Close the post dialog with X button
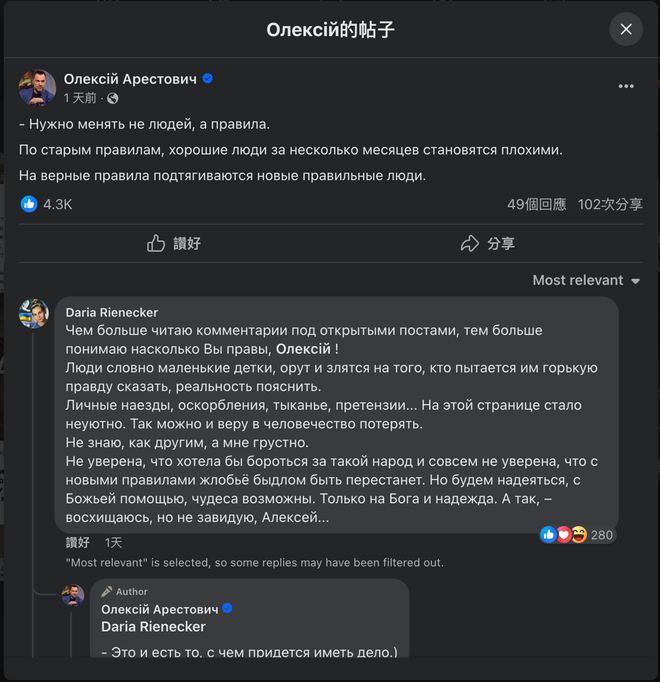The width and height of the screenshot is (660, 682). pyautogui.click(x=626, y=29)
